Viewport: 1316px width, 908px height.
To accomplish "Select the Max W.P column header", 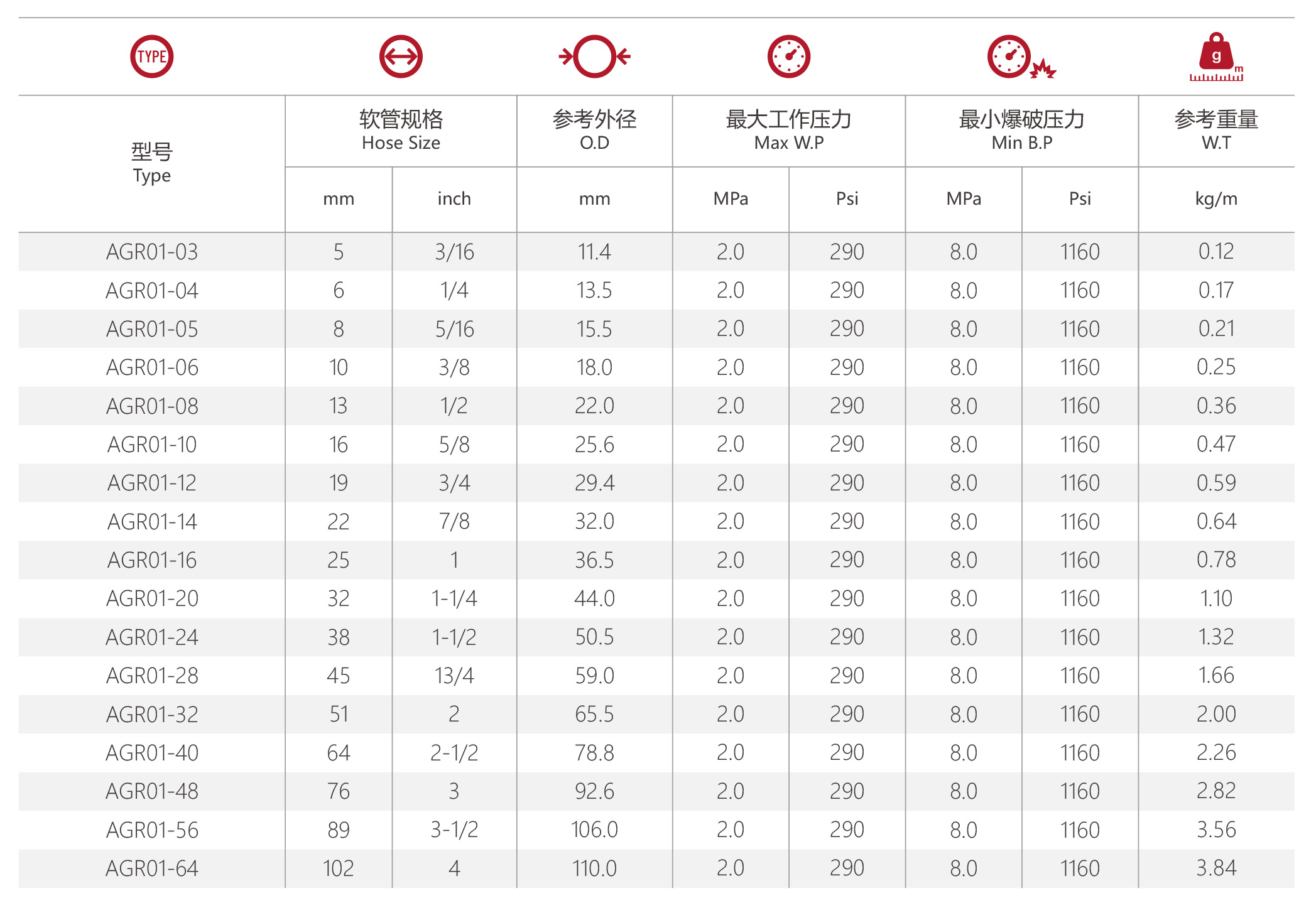I will tap(788, 131).
